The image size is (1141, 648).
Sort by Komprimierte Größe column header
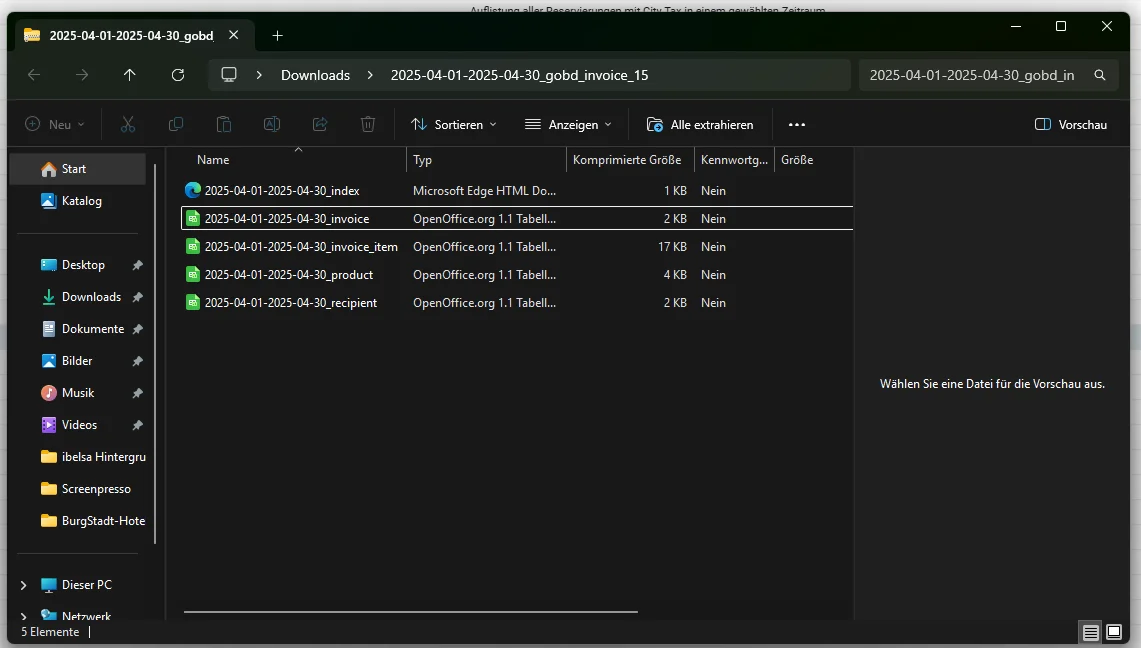630,159
